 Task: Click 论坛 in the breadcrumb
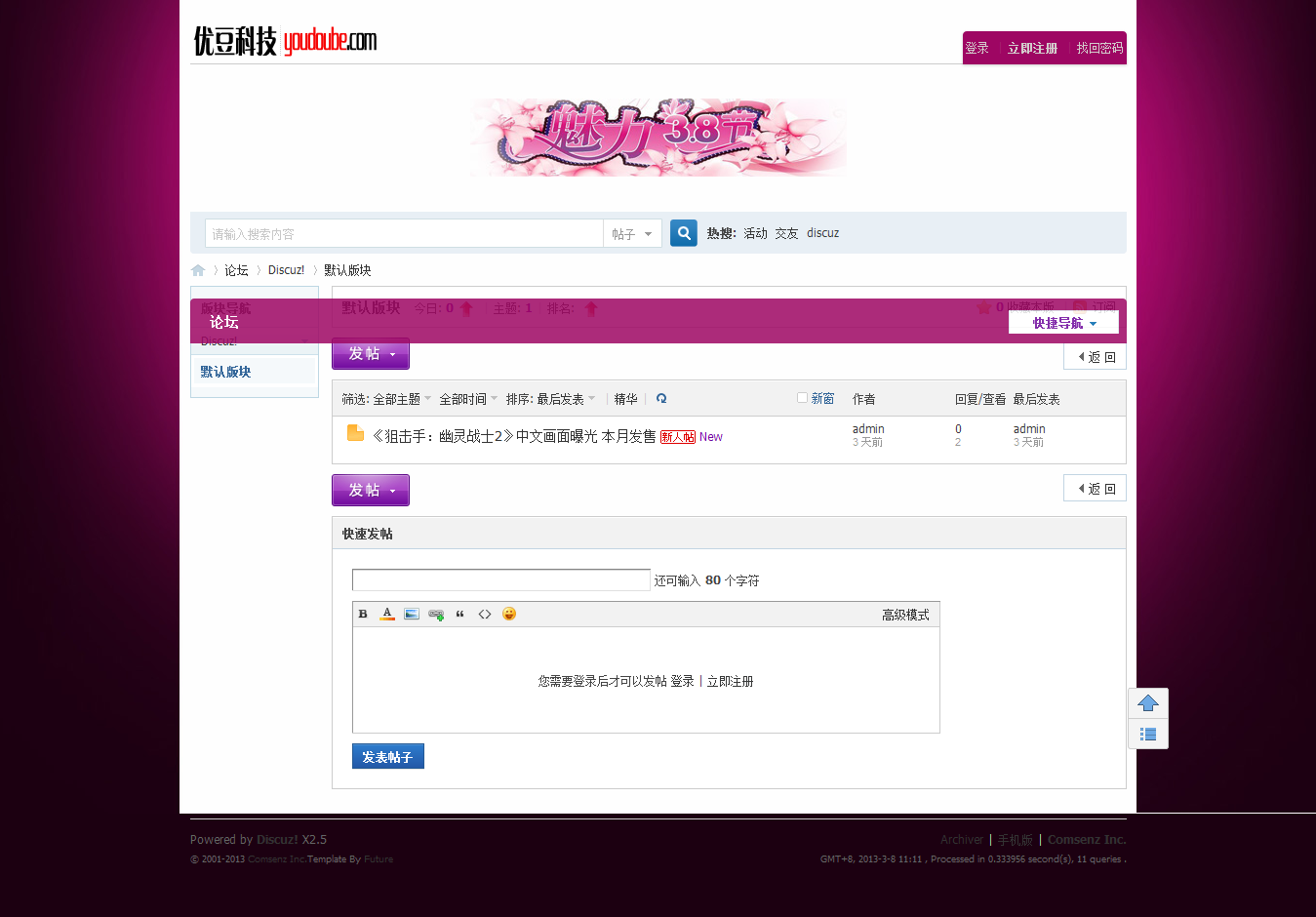click(x=237, y=270)
